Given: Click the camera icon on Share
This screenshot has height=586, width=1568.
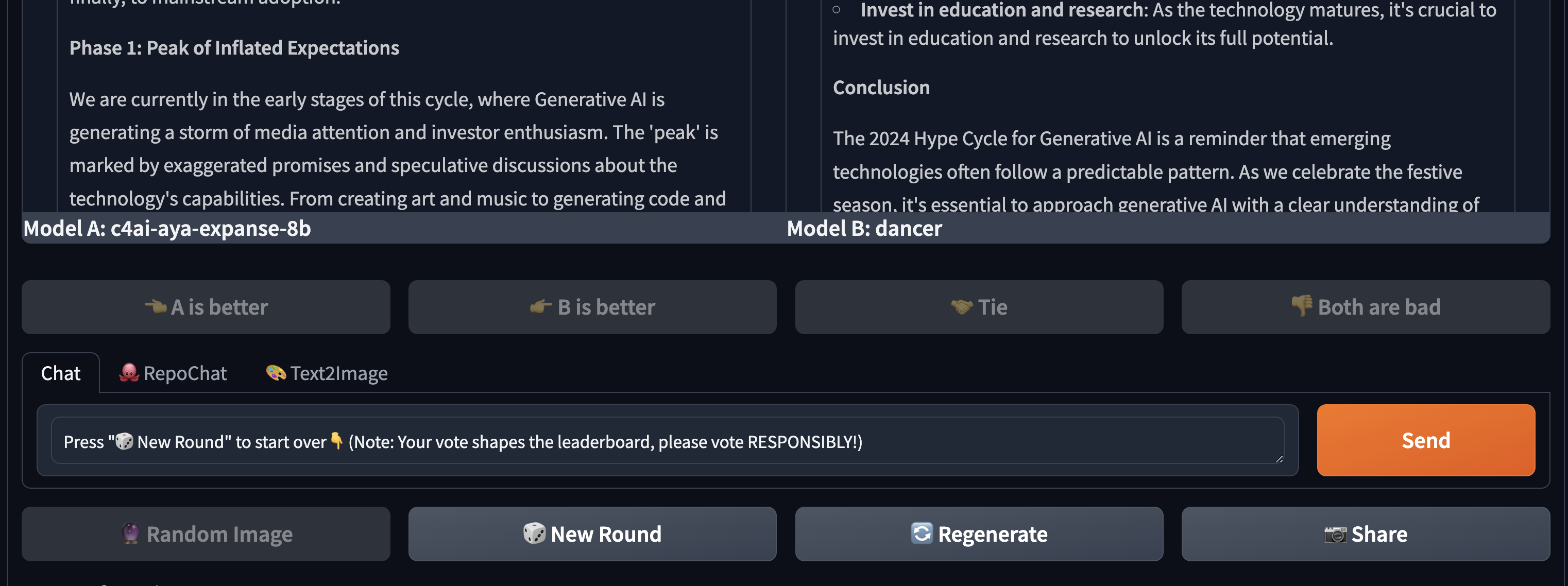Looking at the screenshot, I should coord(1335,535).
